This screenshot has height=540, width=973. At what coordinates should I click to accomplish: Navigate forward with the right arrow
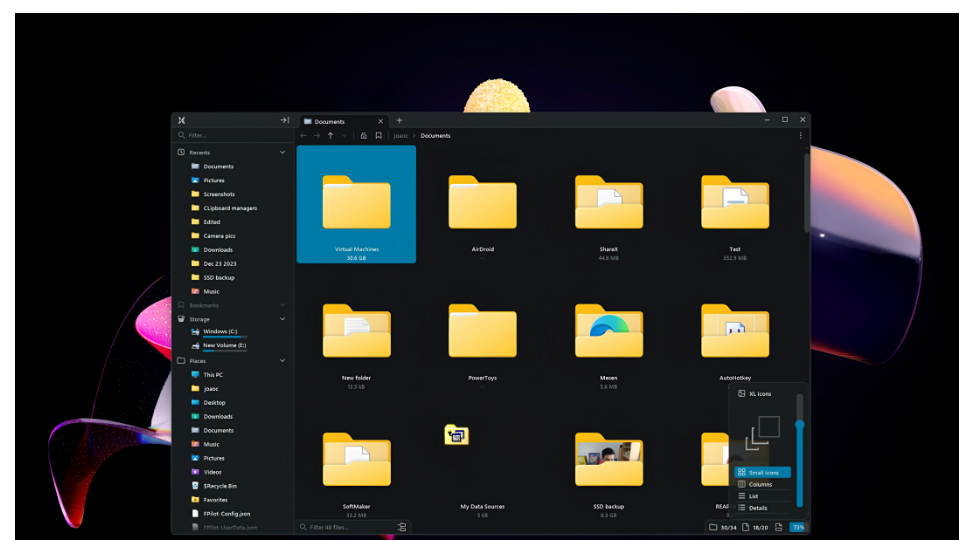[x=317, y=135]
